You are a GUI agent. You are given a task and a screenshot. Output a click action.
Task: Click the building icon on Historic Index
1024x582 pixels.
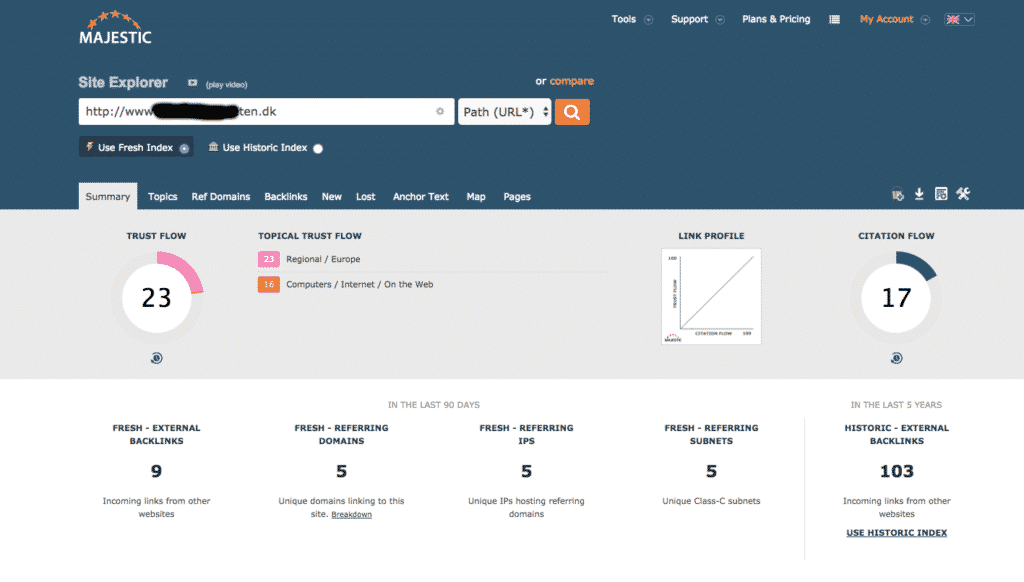tap(213, 147)
